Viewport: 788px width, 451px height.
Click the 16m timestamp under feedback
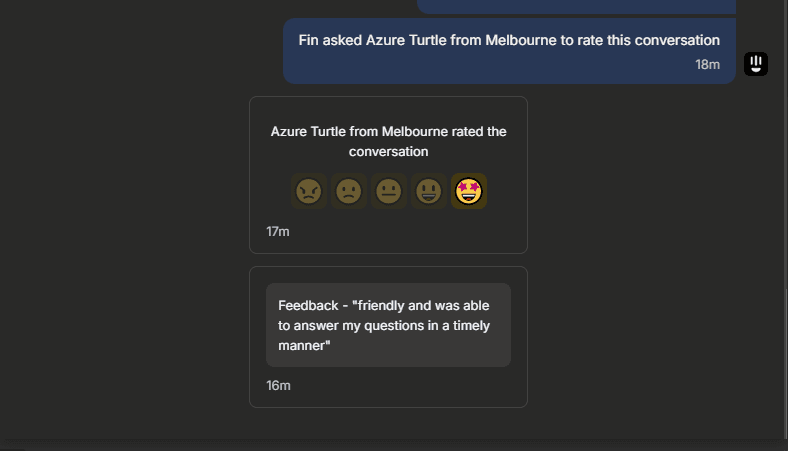coord(278,386)
